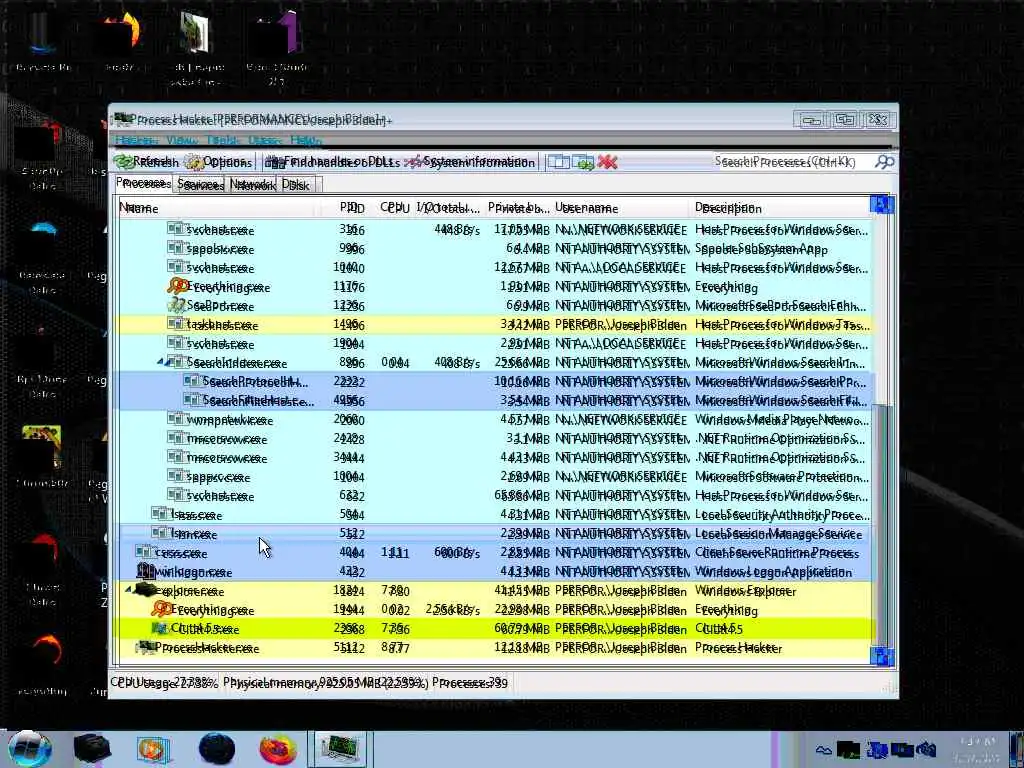
Task: Select the lsm.exe process row
Action: coord(494,534)
